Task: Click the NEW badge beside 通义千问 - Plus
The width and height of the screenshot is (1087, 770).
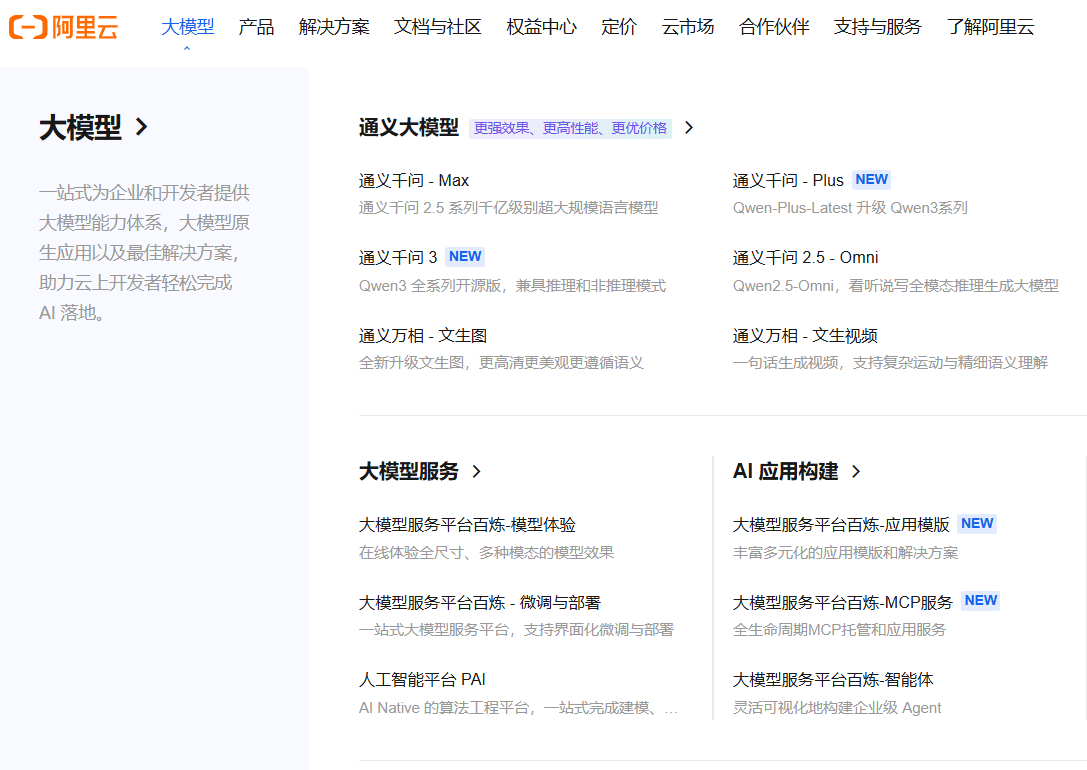Action: click(871, 180)
